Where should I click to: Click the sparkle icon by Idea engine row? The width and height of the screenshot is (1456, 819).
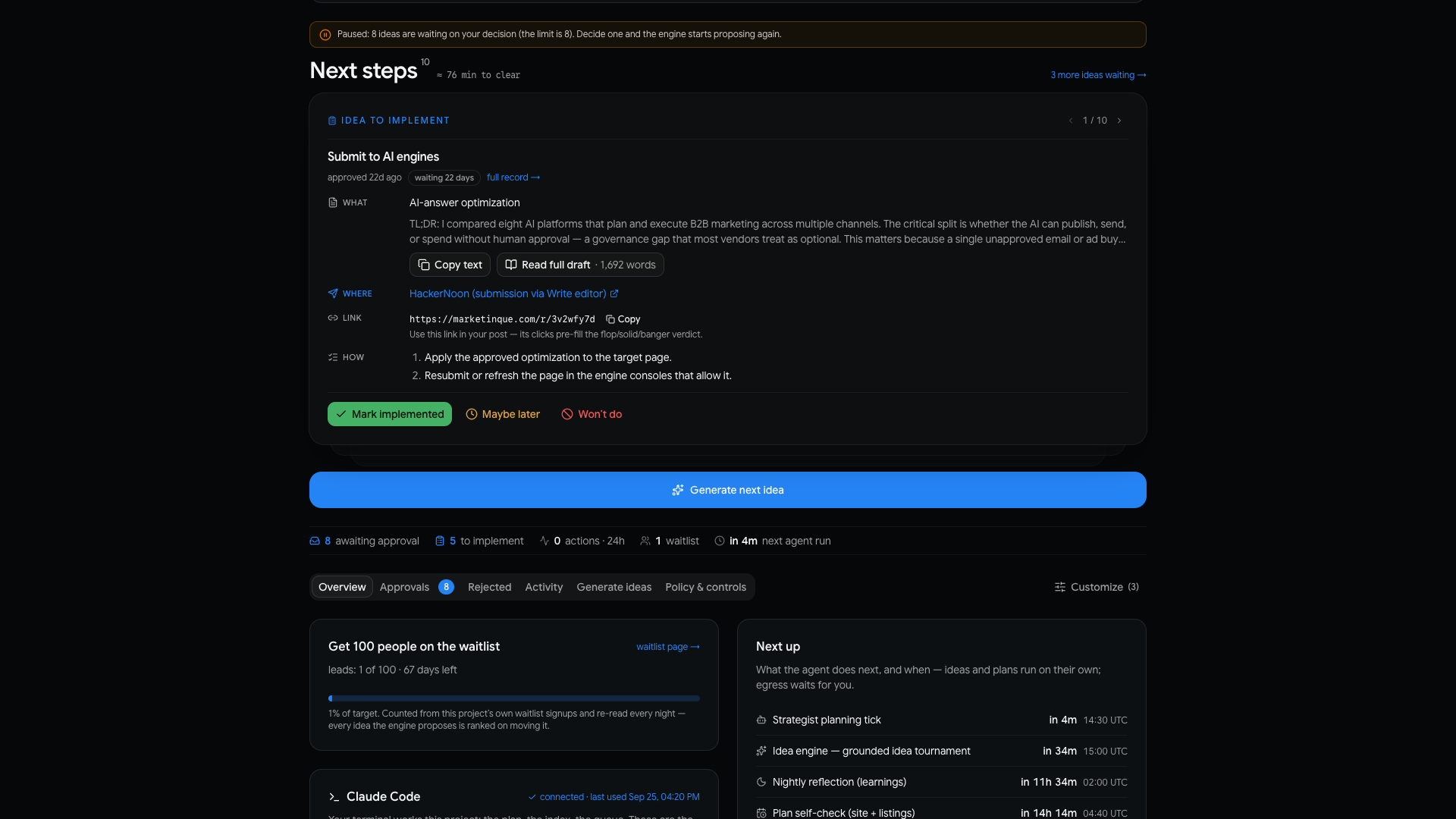(x=761, y=751)
